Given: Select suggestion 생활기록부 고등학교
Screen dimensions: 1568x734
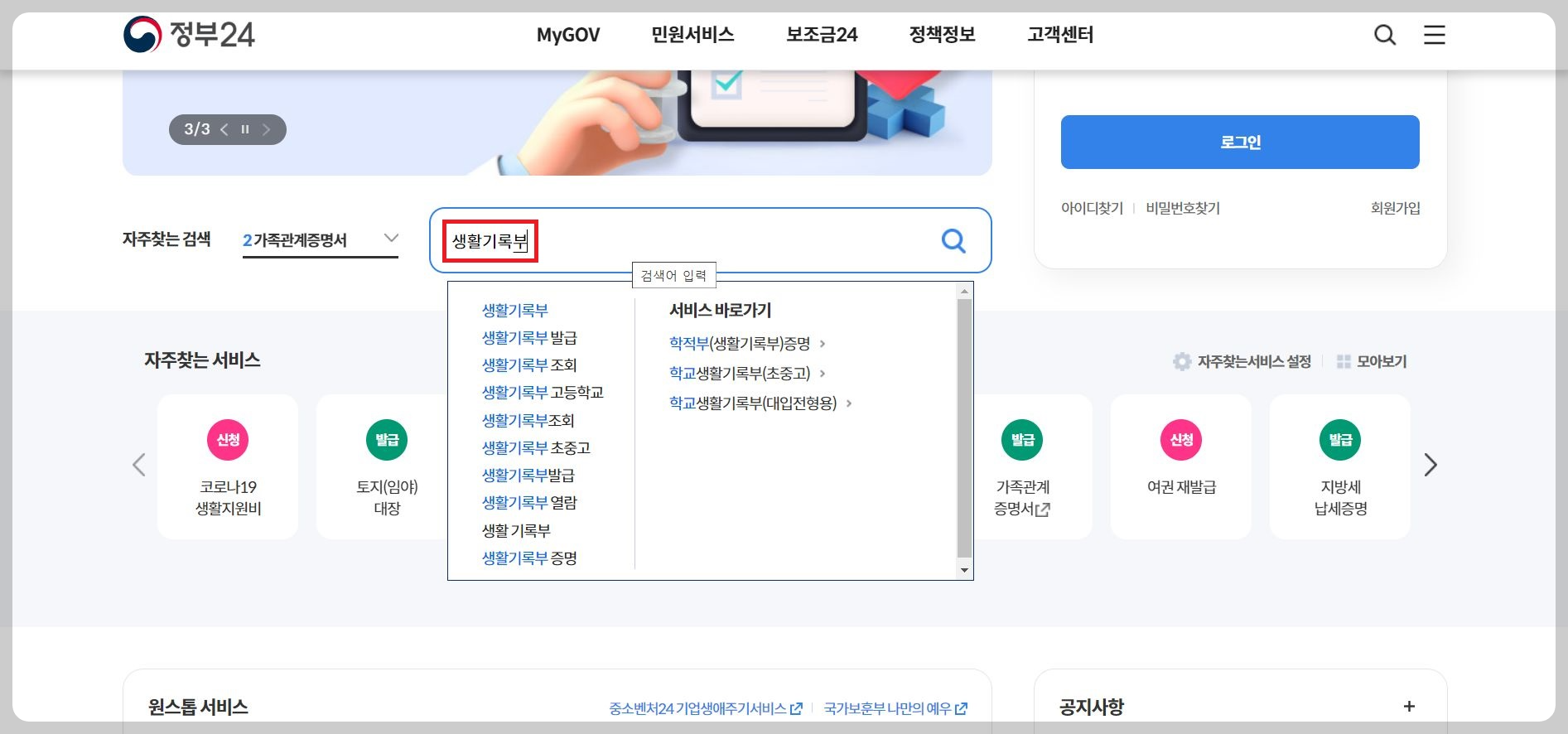Looking at the screenshot, I should point(543,393).
